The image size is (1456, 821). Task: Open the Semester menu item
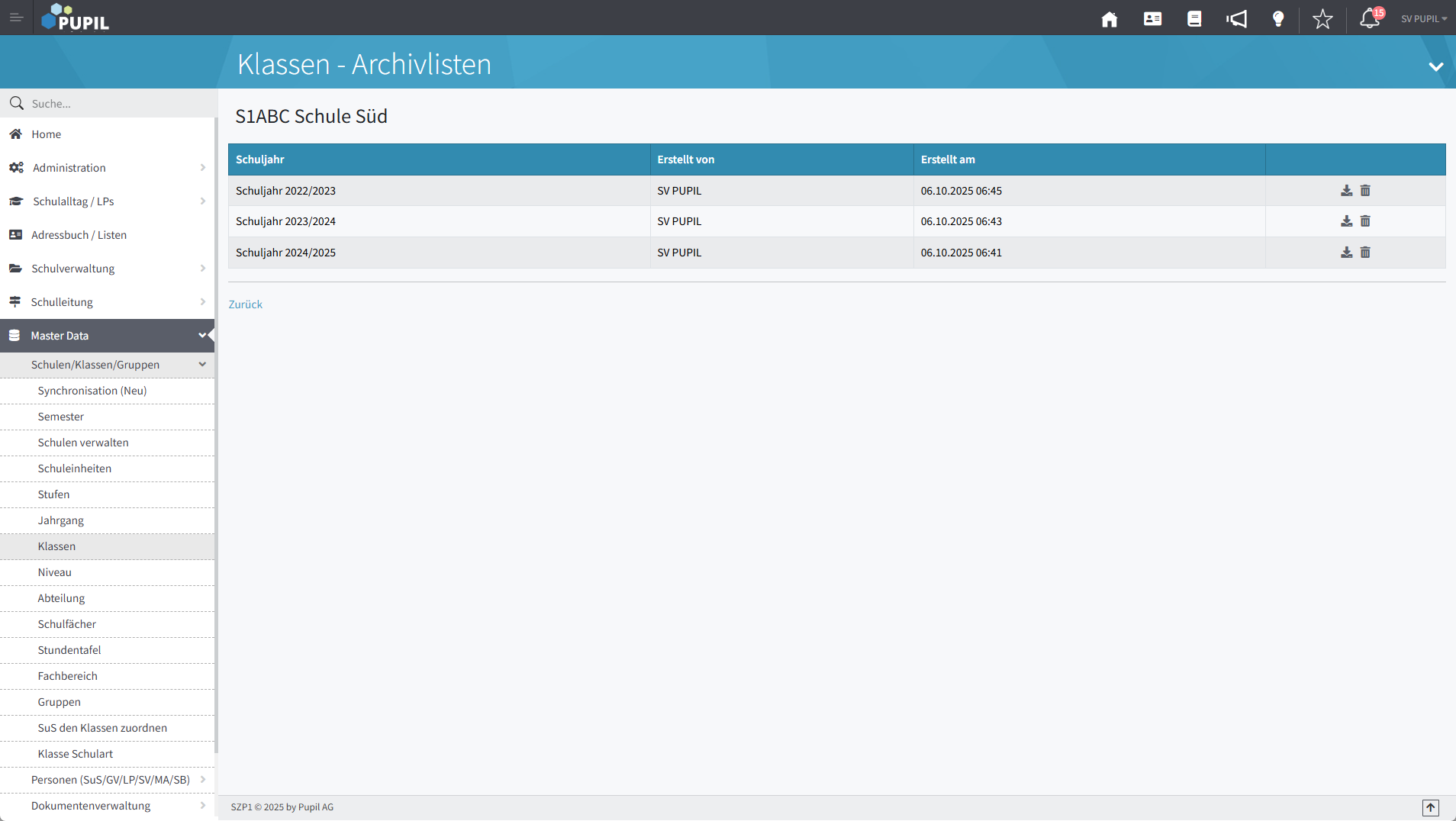(x=108, y=417)
